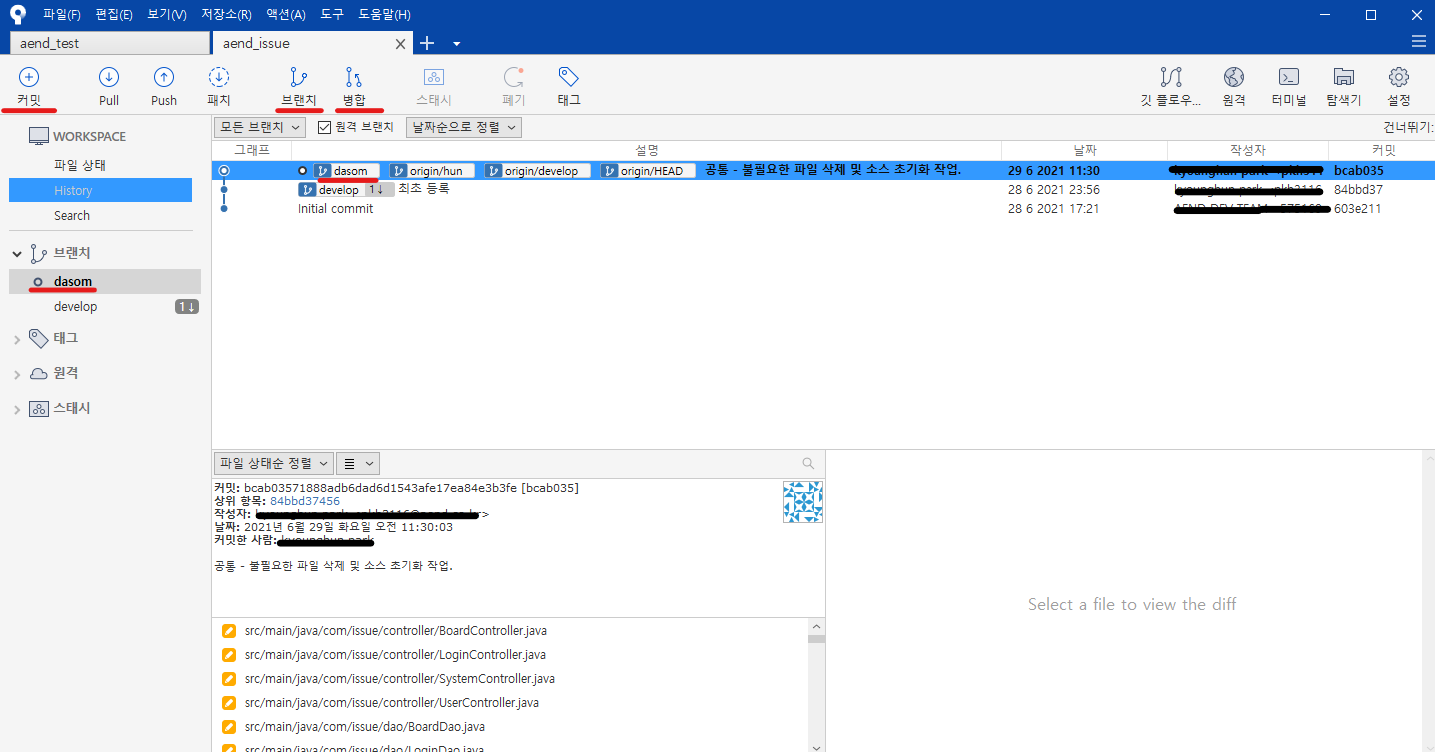Click the Fetch (패치) toolbar icon

219,77
